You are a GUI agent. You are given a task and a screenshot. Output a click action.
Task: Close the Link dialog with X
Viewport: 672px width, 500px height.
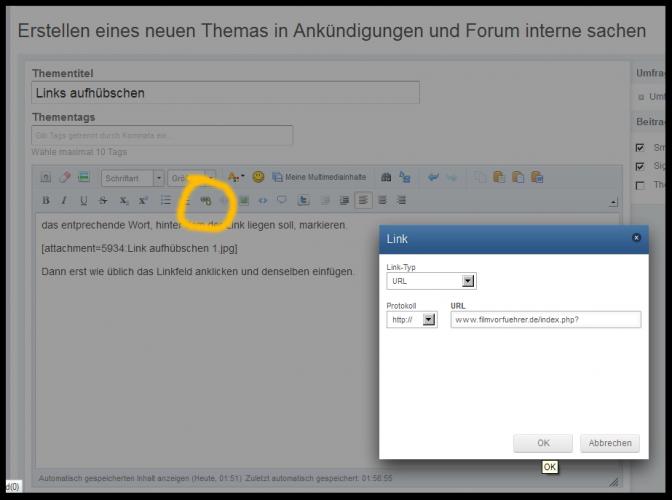tap(636, 238)
